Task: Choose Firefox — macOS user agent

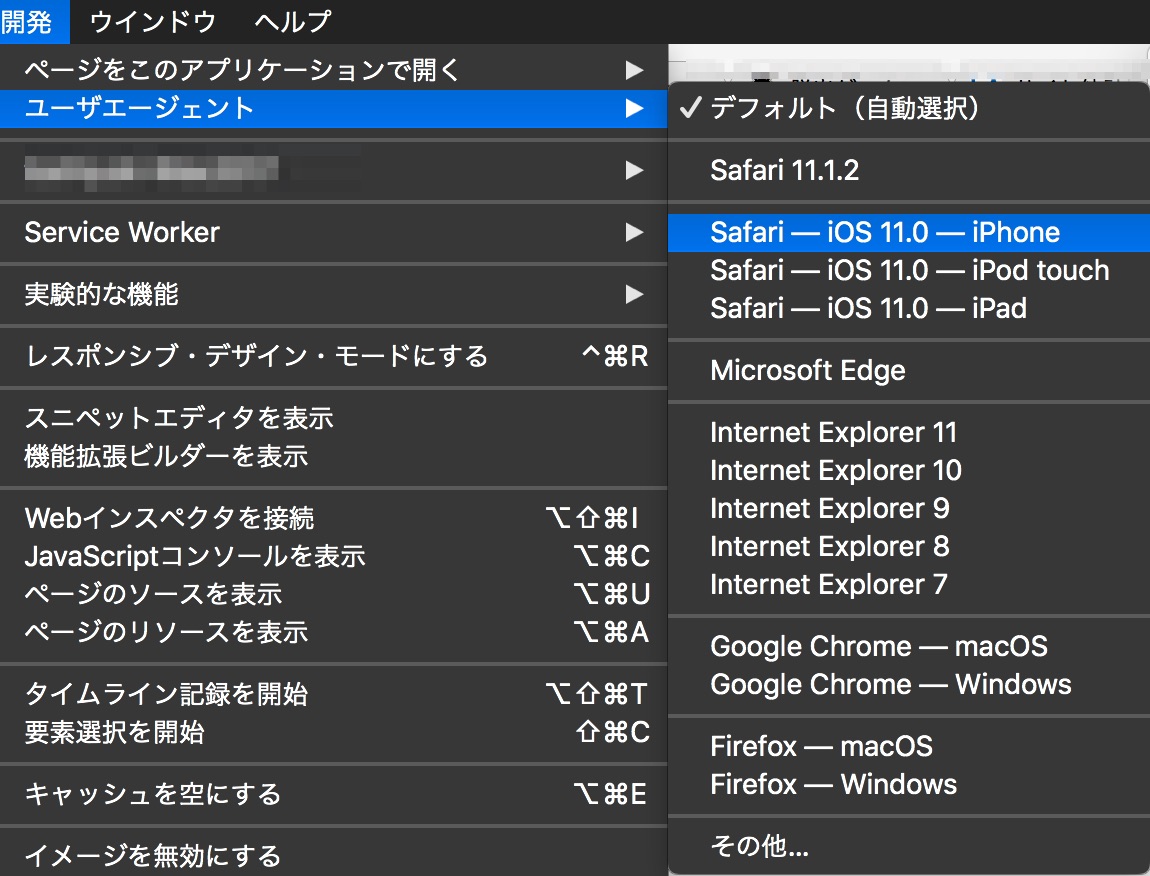Action: click(909, 747)
